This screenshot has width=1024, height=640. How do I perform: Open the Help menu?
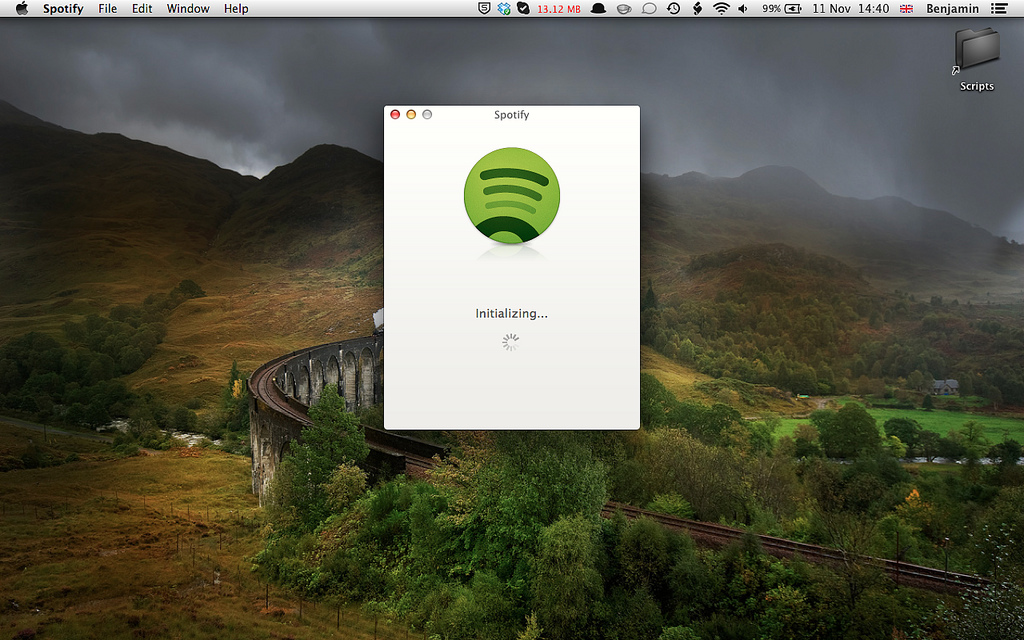(x=236, y=8)
